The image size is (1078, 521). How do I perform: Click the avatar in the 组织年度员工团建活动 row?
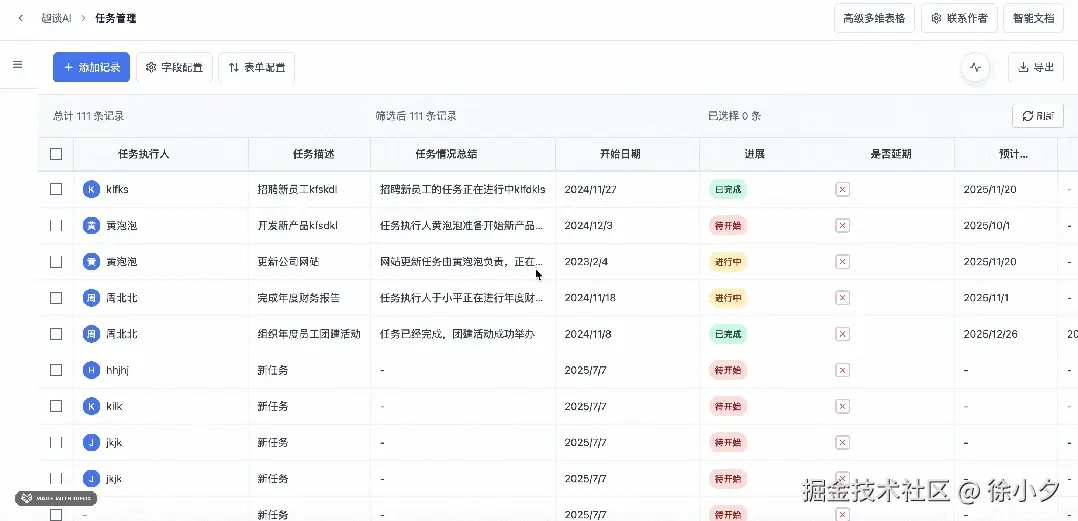pyautogui.click(x=91, y=334)
